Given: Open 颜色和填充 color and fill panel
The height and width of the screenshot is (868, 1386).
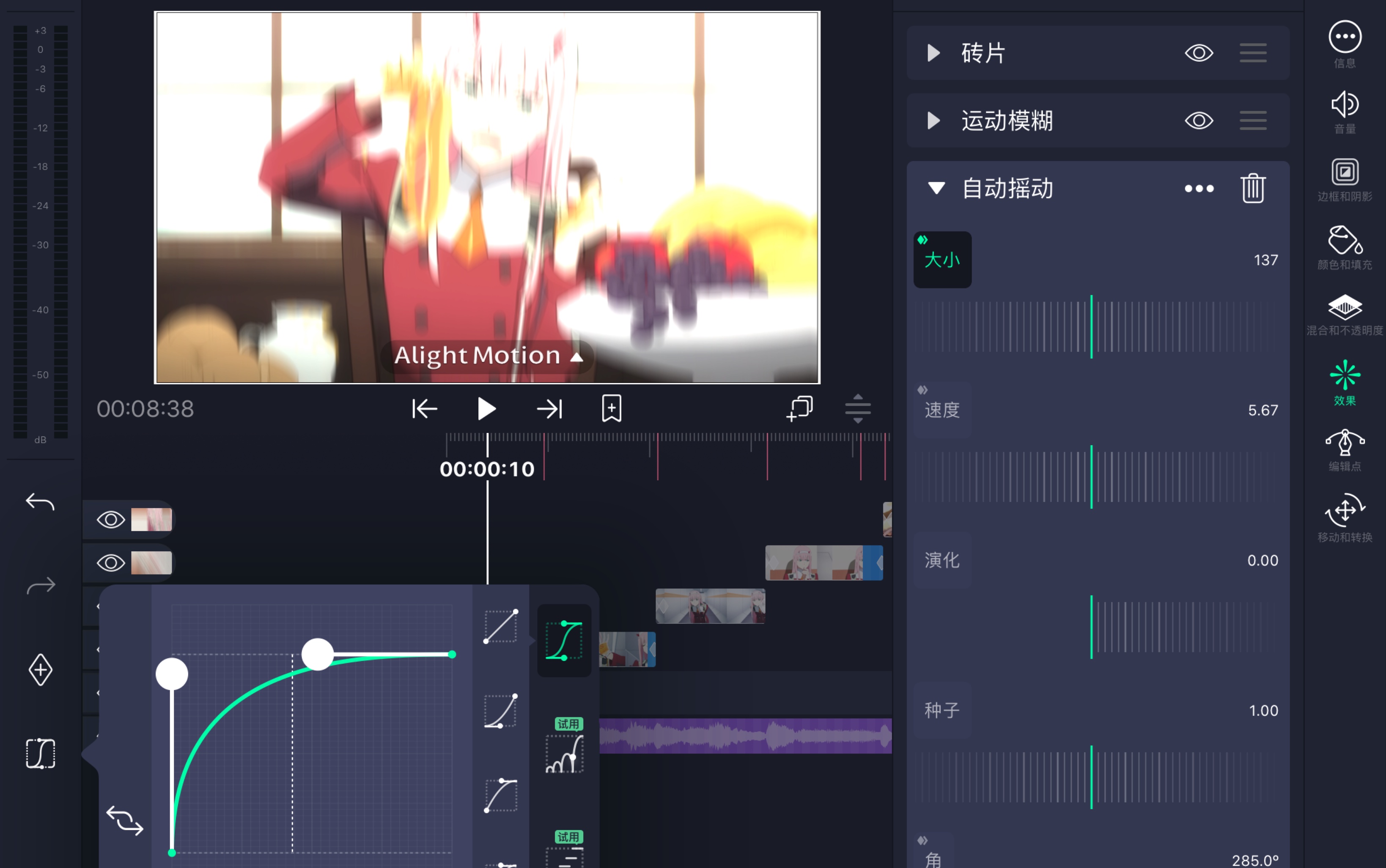Looking at the screenshot, I should coord(1345,240).
